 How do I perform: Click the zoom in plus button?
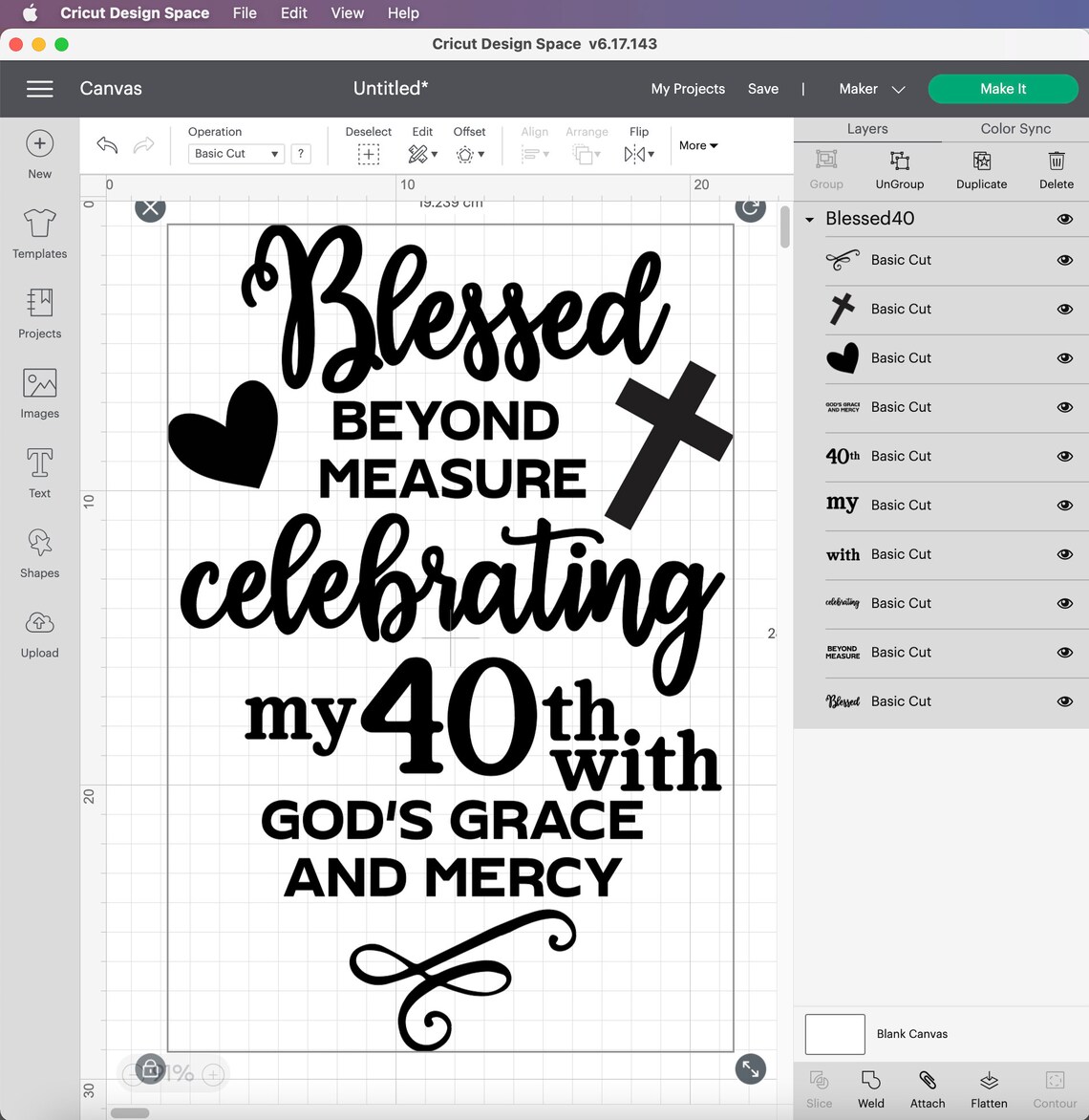[x=213, y=1074]
